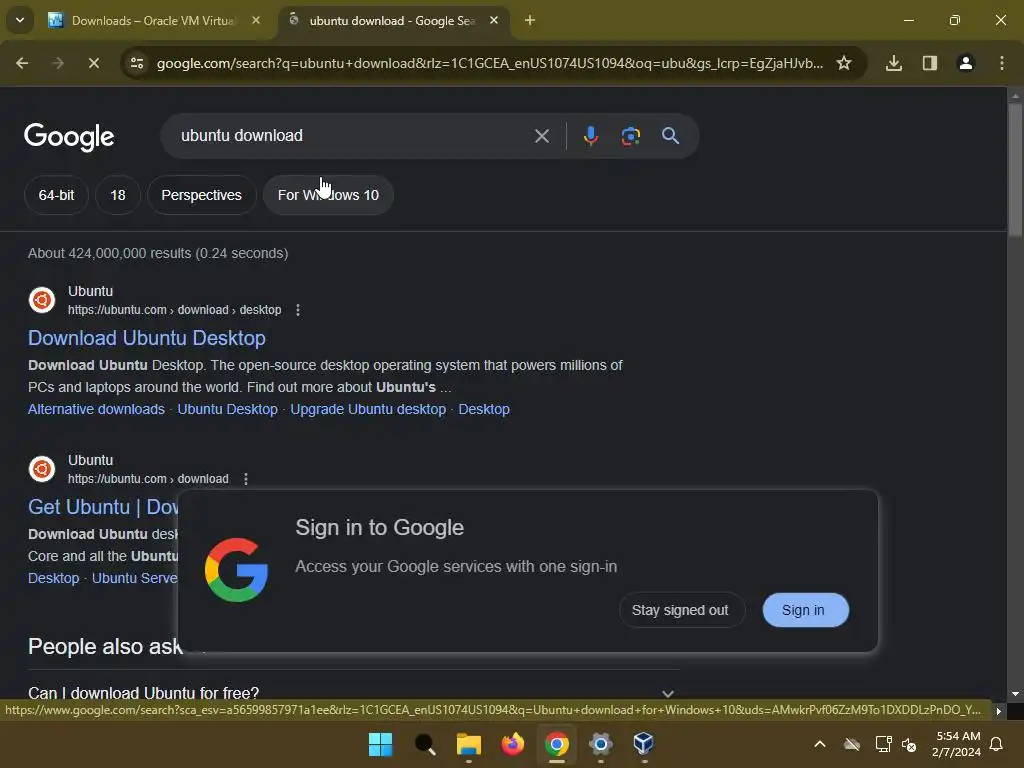1024x768 pixels.
Task: Start a voice search with the microphone
Action: [590, 136]
